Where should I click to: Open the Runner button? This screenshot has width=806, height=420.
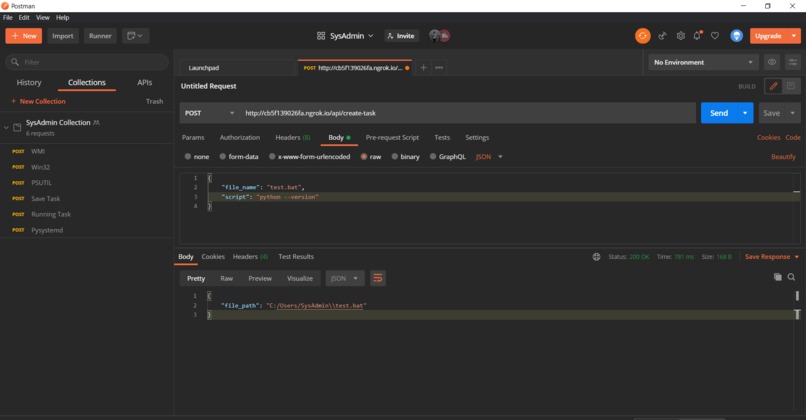point(100,36)
